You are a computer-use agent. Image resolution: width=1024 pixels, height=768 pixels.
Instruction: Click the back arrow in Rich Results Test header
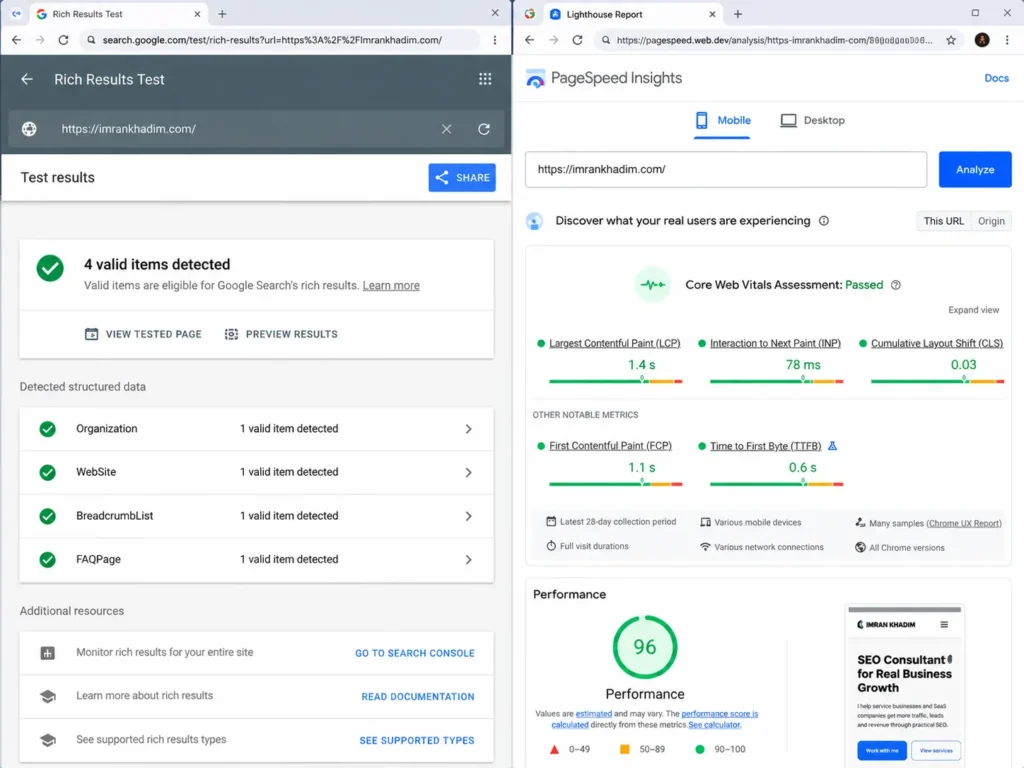[x=27, y=79]
